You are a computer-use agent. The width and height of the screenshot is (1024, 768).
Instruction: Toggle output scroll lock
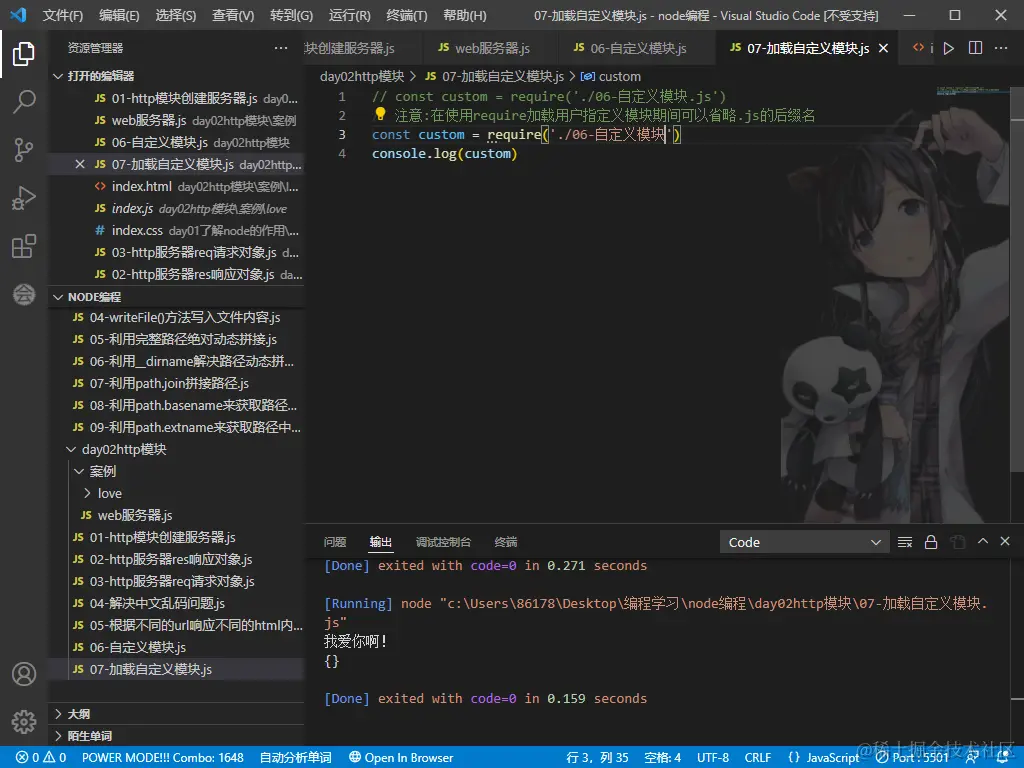point(931,542)
